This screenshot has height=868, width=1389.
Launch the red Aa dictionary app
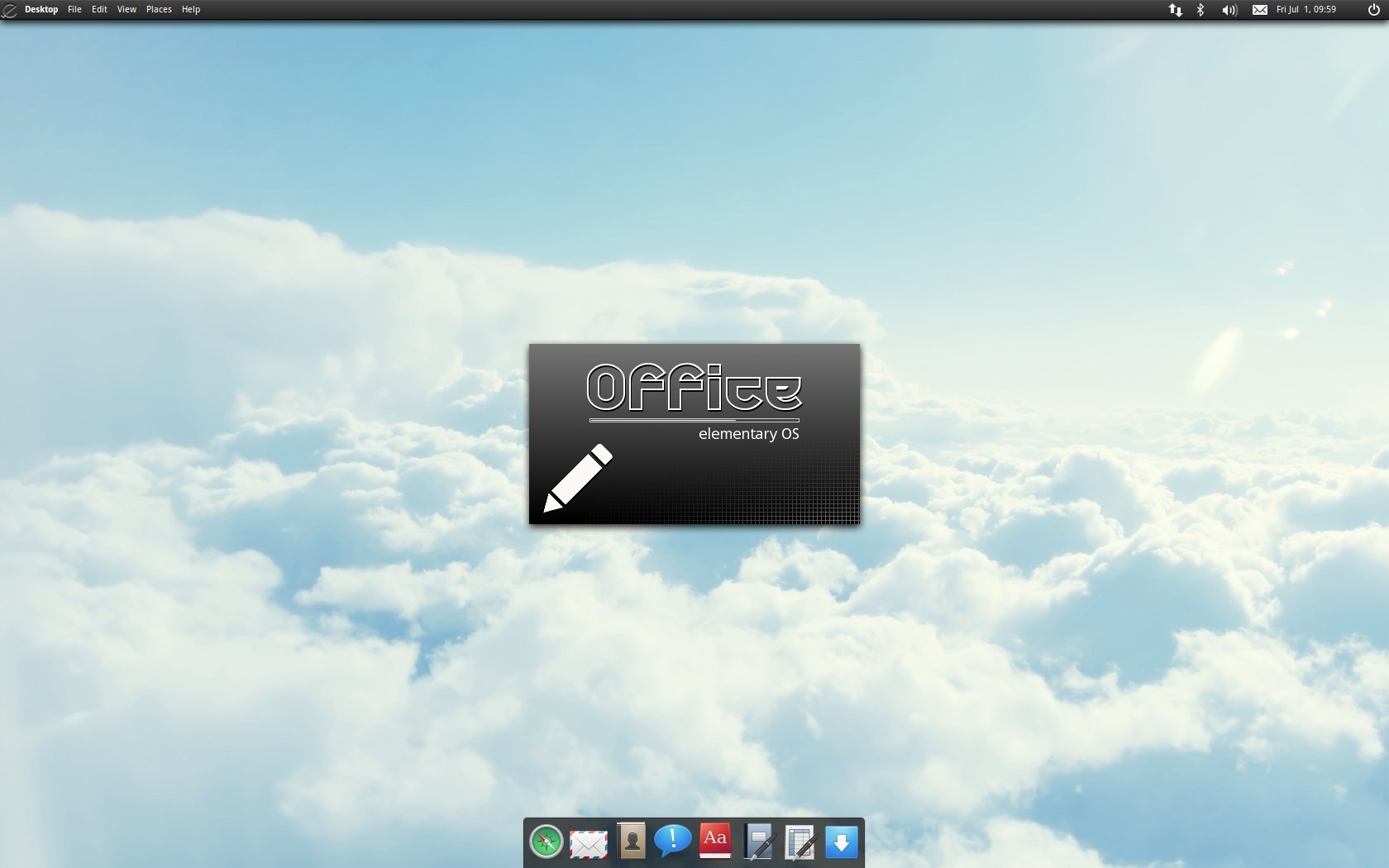715,841
